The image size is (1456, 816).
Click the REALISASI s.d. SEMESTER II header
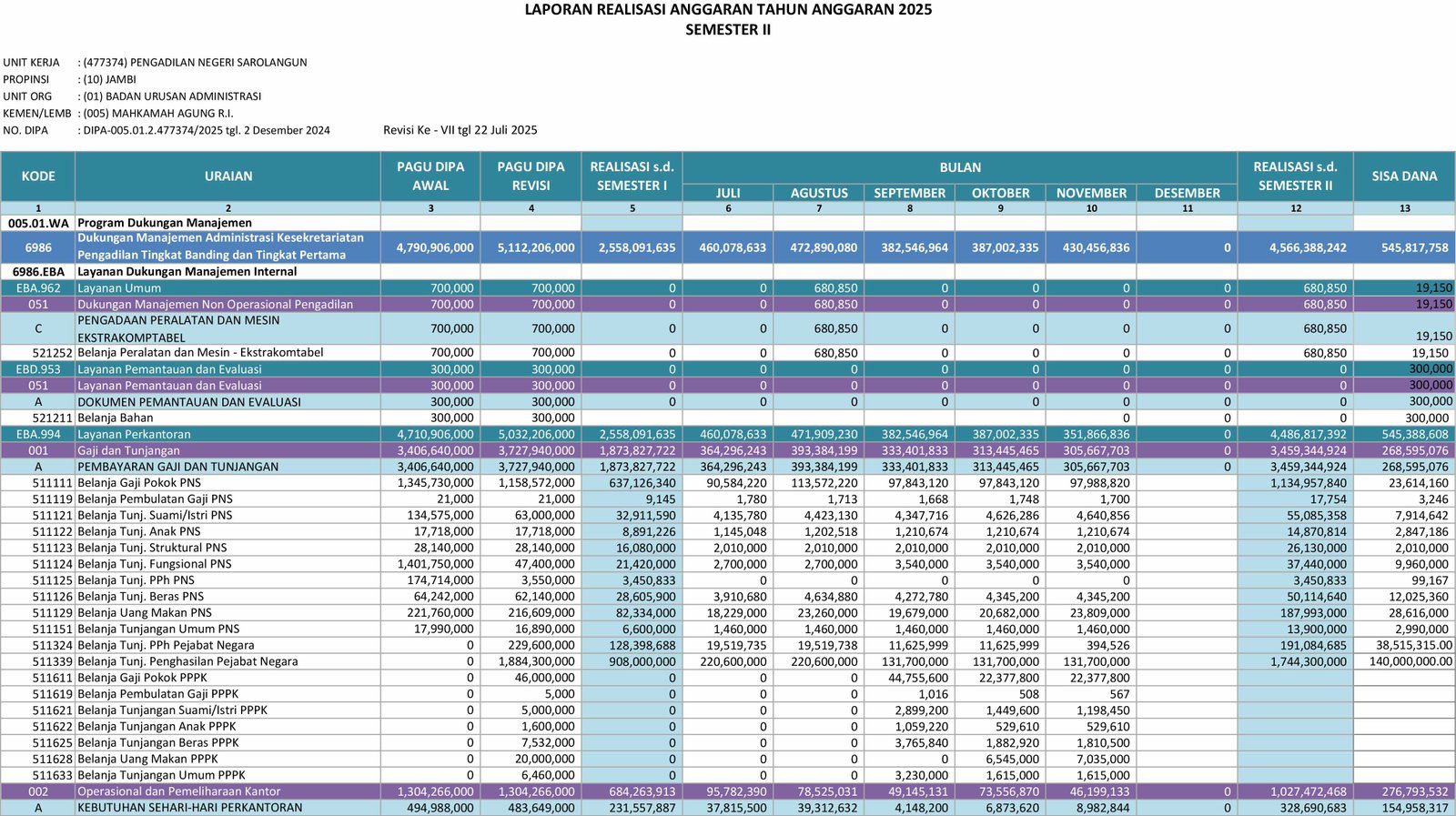click(x=1295, y=176)
